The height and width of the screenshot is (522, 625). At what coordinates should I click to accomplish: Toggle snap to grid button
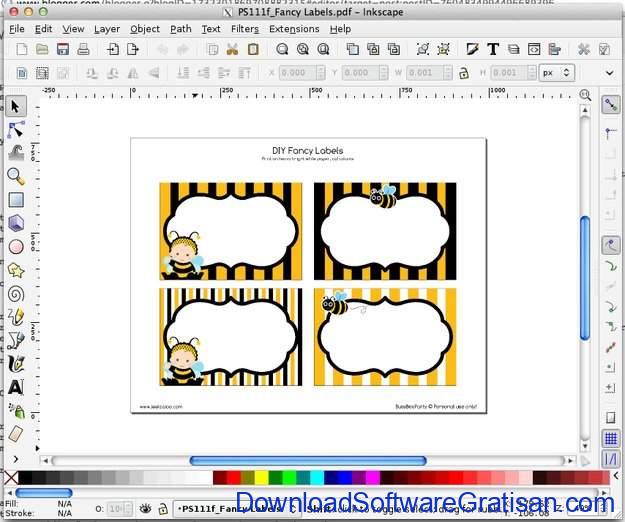pos(611,439)
